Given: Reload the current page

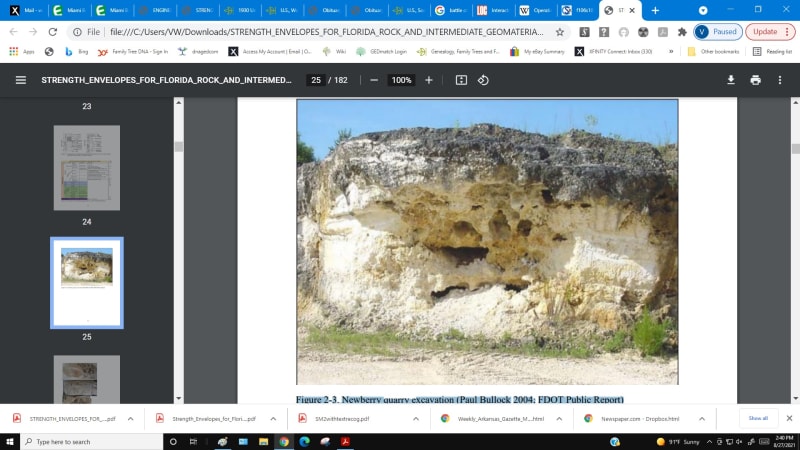Looking at the screenshot, I should point(53,32).
